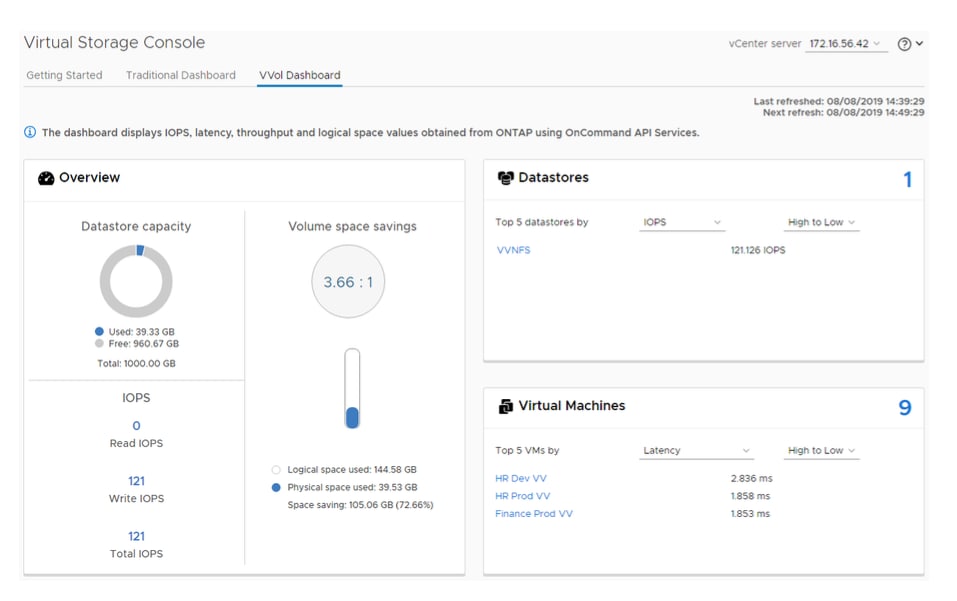The height and width of the screenshot is (601, 957).
Task: Open the help question mark icon
Action: click(x=904, y=44)
